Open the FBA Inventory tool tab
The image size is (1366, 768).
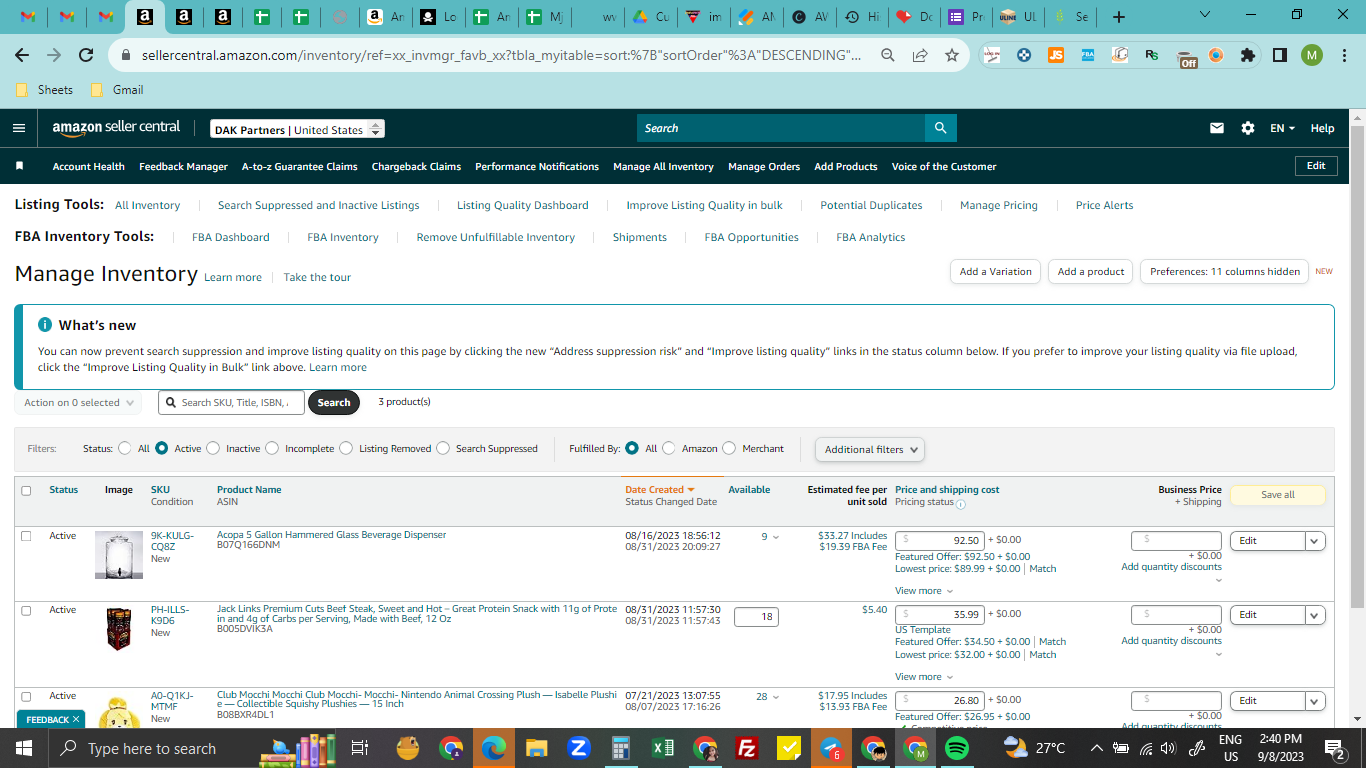(x=343, y=238)
